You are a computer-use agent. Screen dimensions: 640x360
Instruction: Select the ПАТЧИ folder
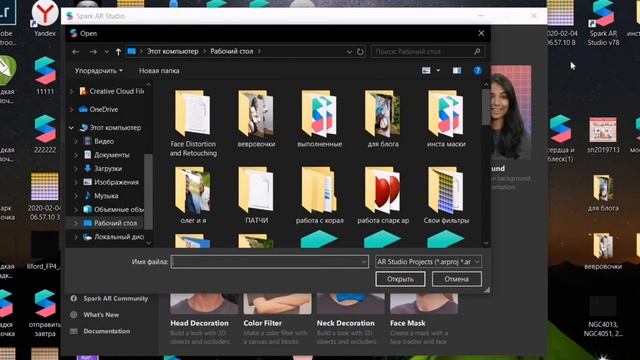pos(256,195)
